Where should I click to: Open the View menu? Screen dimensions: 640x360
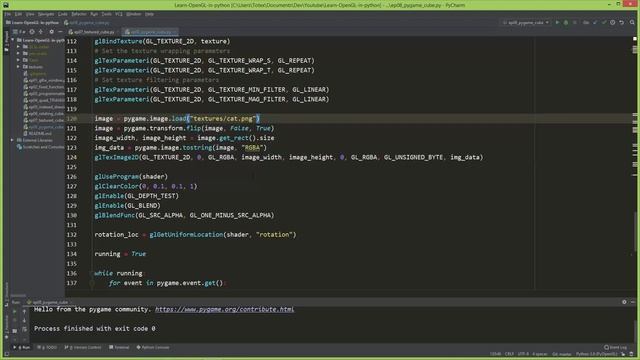30,14
